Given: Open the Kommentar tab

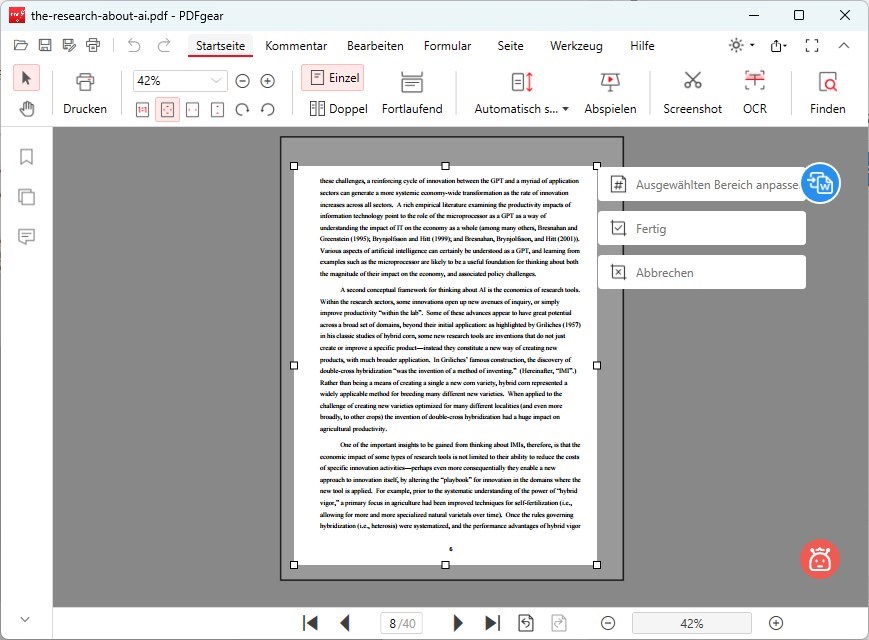Looking at the screenshot, I should coord(296,46).
